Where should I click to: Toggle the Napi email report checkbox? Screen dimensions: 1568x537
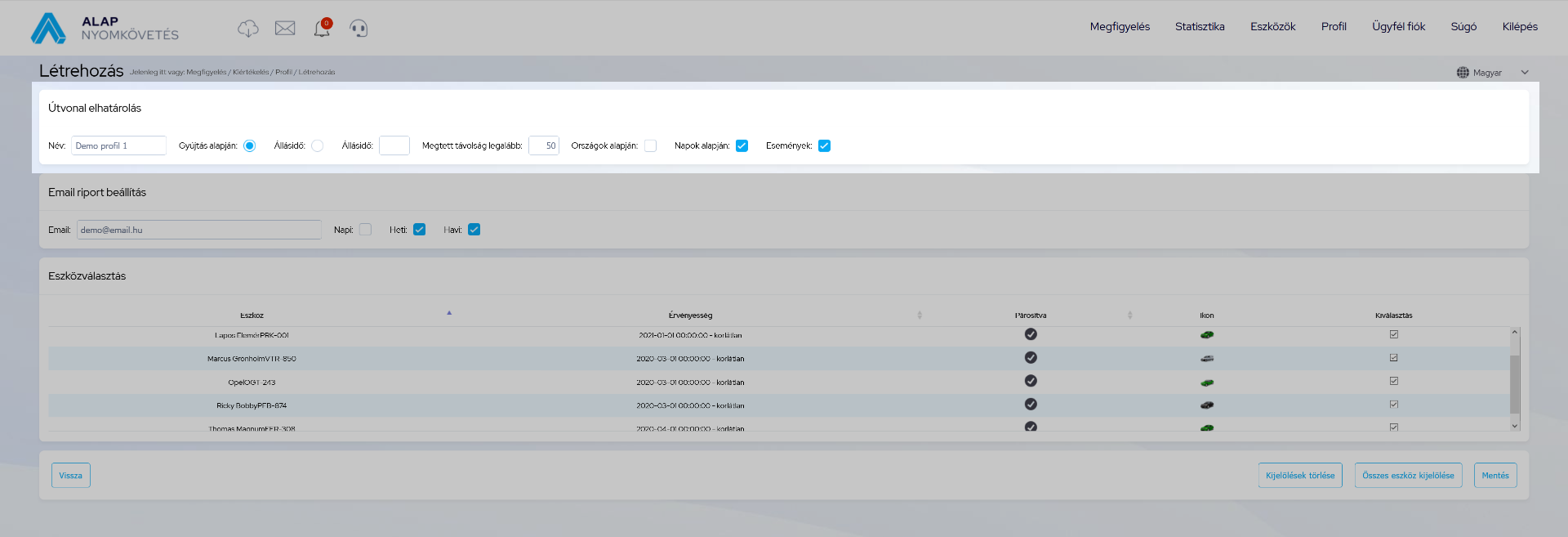click(365, 230)
